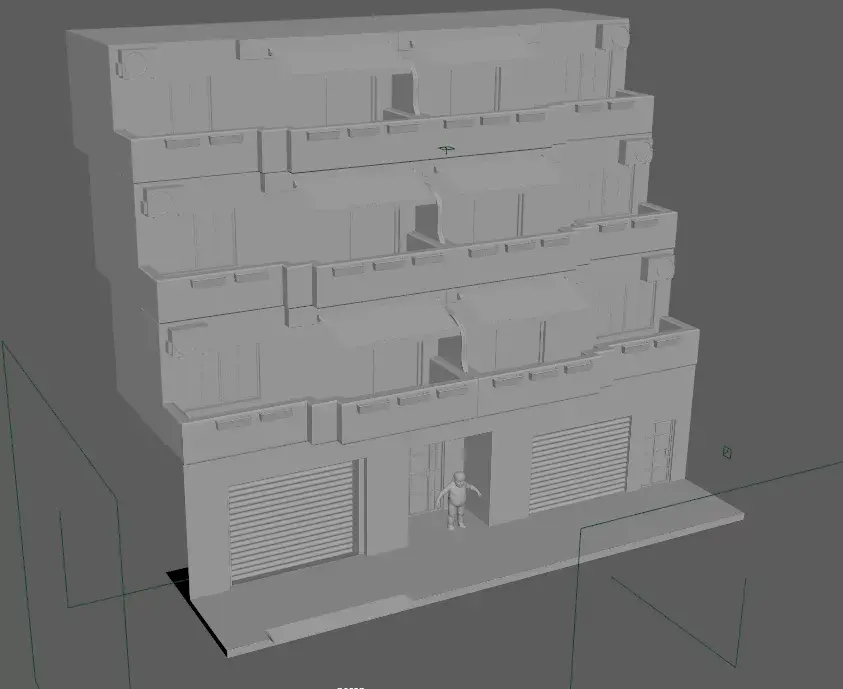Select the green locator above the middle balcony

(x=446, y=151)
